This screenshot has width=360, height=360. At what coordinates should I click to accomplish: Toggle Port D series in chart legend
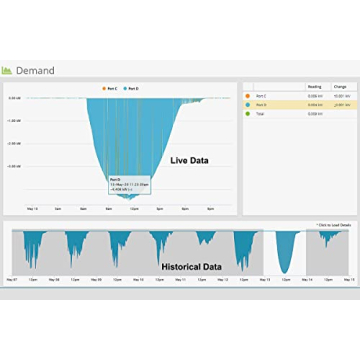click(131, 89)
